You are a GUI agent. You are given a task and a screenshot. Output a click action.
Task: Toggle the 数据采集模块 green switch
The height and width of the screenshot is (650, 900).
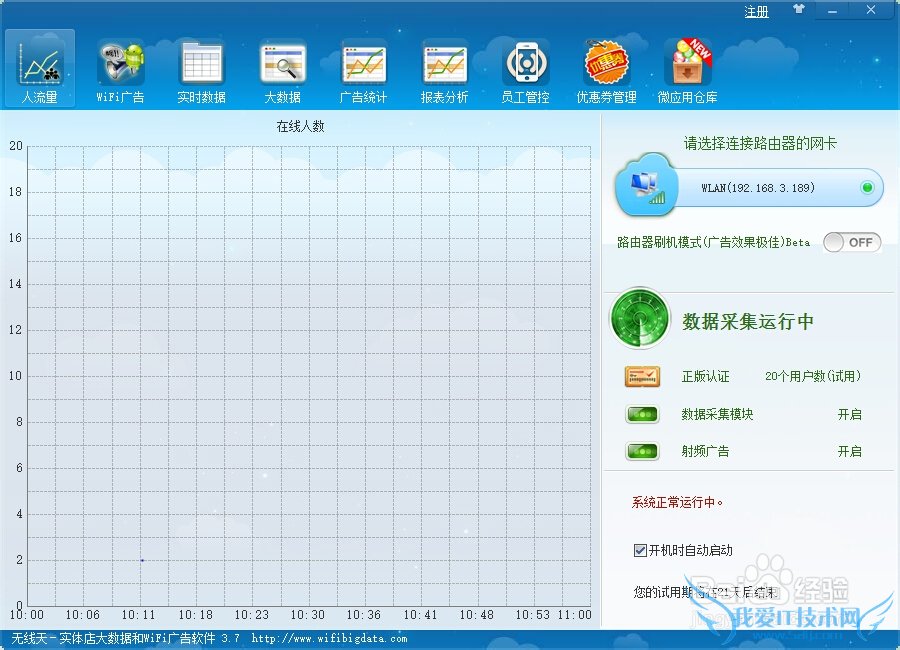click(642, 414)
